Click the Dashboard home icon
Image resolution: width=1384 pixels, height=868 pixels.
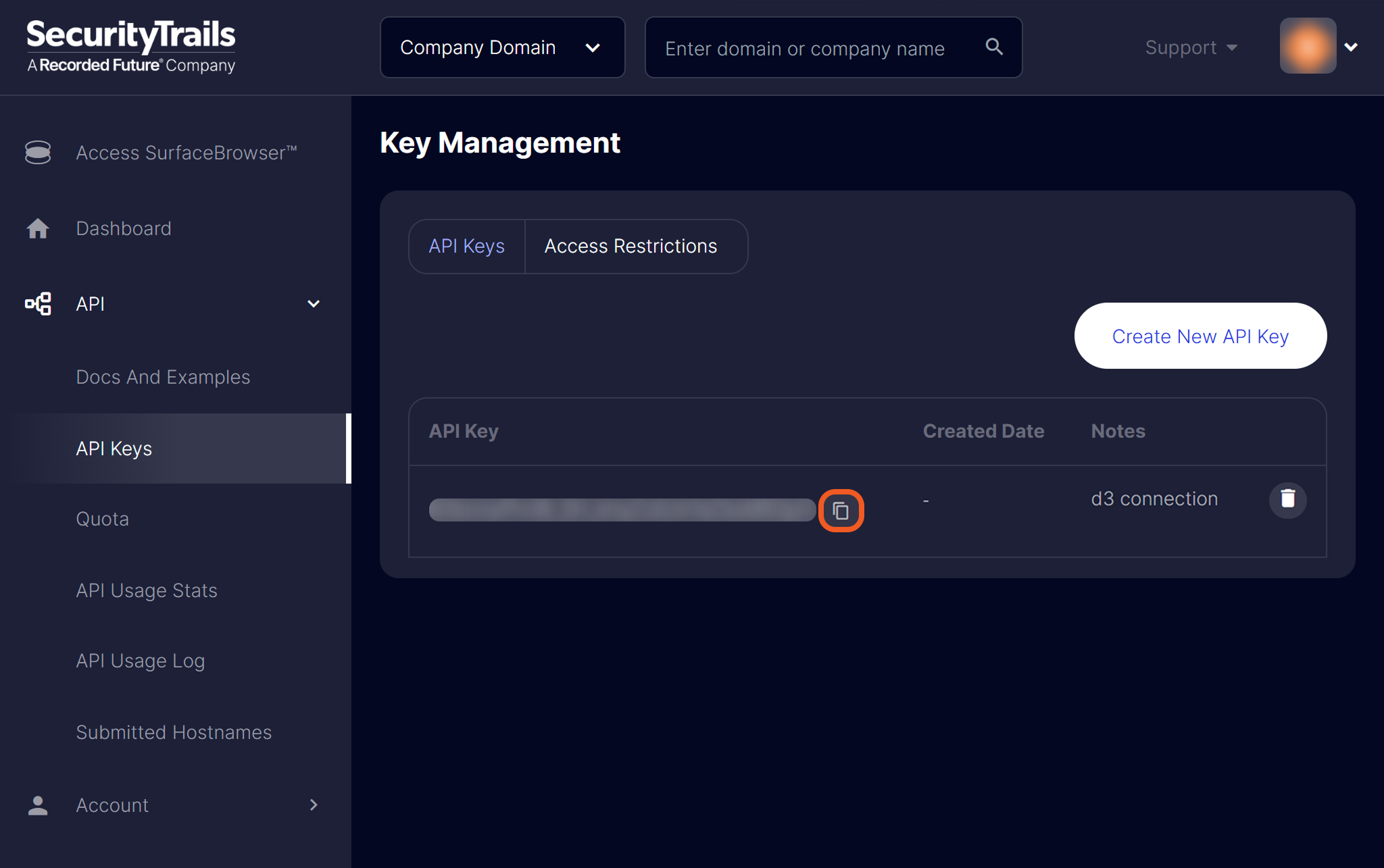[x=38, y=228]
